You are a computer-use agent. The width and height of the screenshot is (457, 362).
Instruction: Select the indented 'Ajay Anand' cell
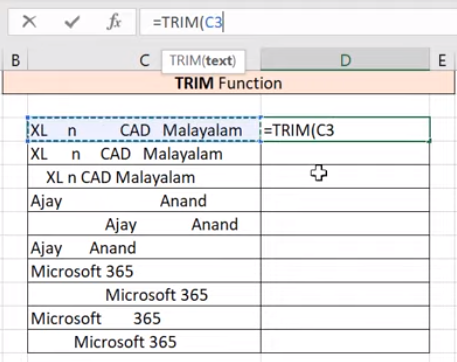144,224
